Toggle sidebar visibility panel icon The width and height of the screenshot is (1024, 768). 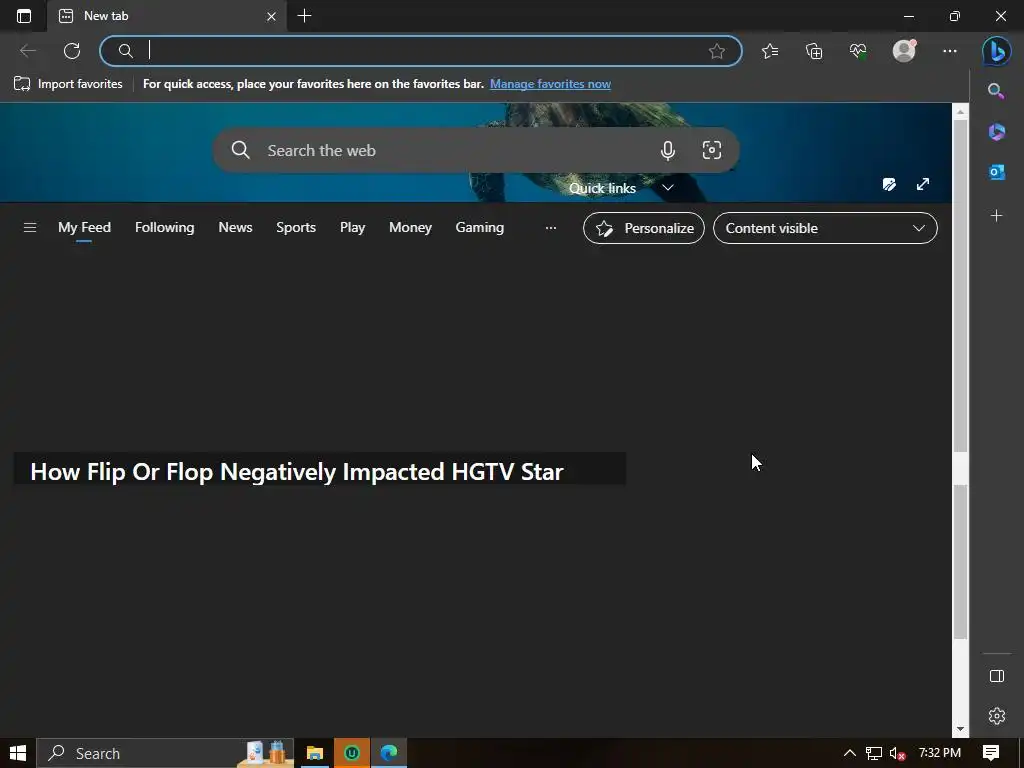(x=997, y=676)
